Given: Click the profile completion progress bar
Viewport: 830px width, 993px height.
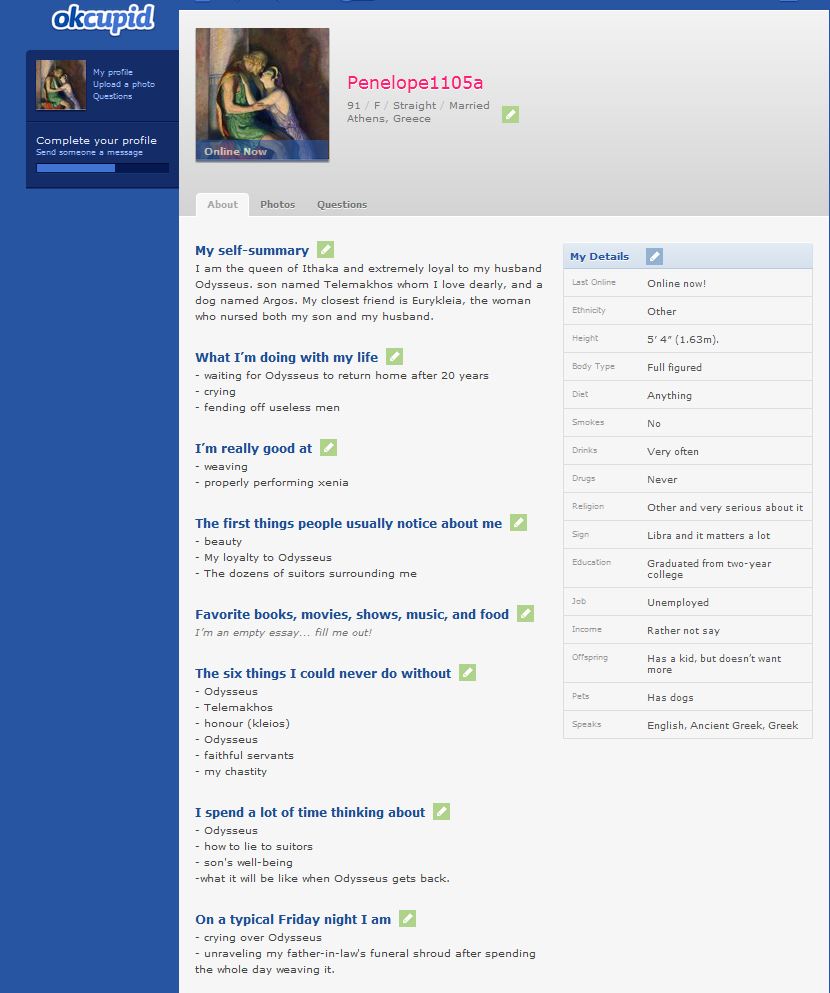Looking at the screenshot, I should [102, 168].
